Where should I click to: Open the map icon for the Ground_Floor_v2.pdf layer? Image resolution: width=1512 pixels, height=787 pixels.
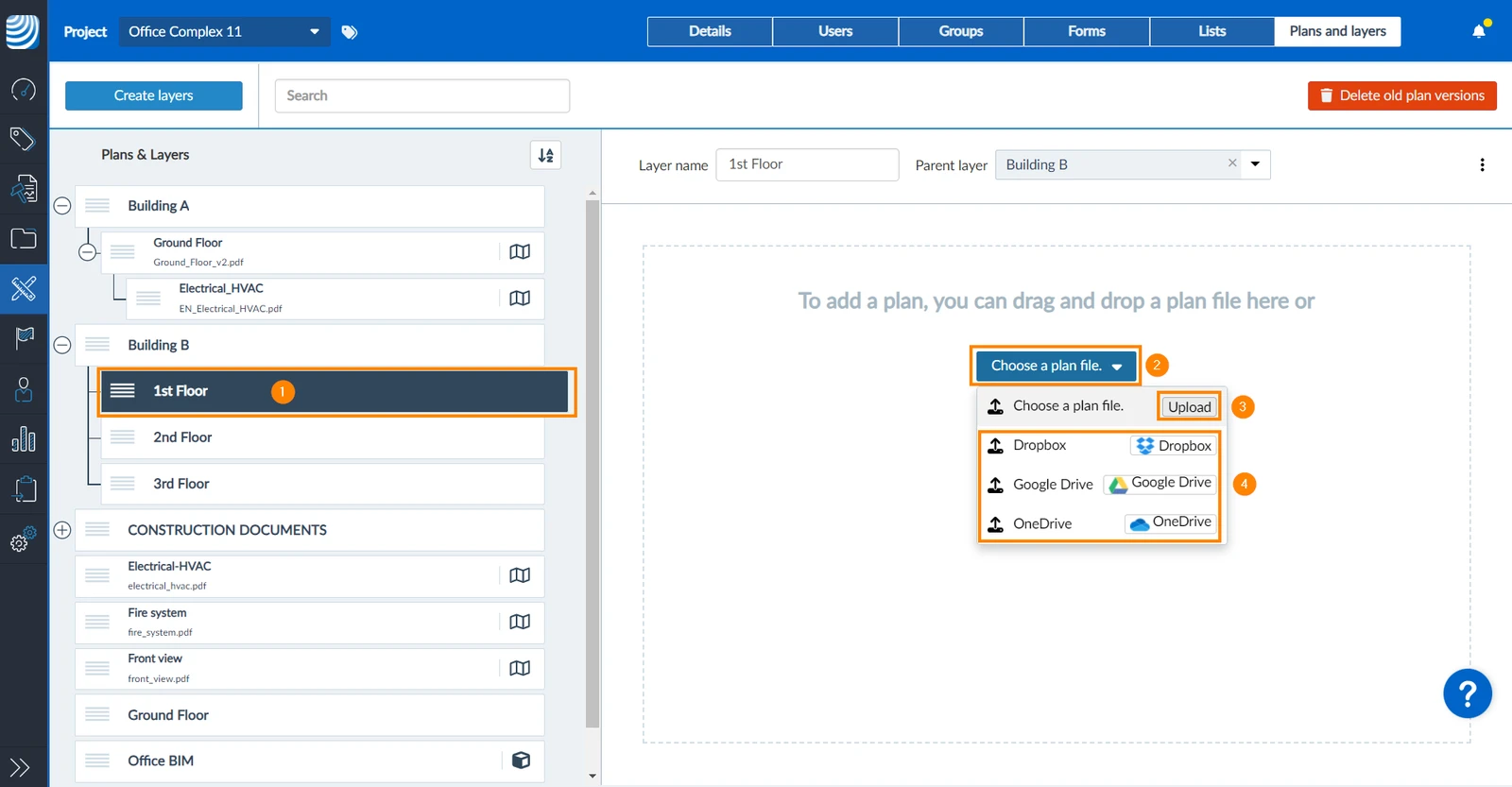(x=520, y=252)
